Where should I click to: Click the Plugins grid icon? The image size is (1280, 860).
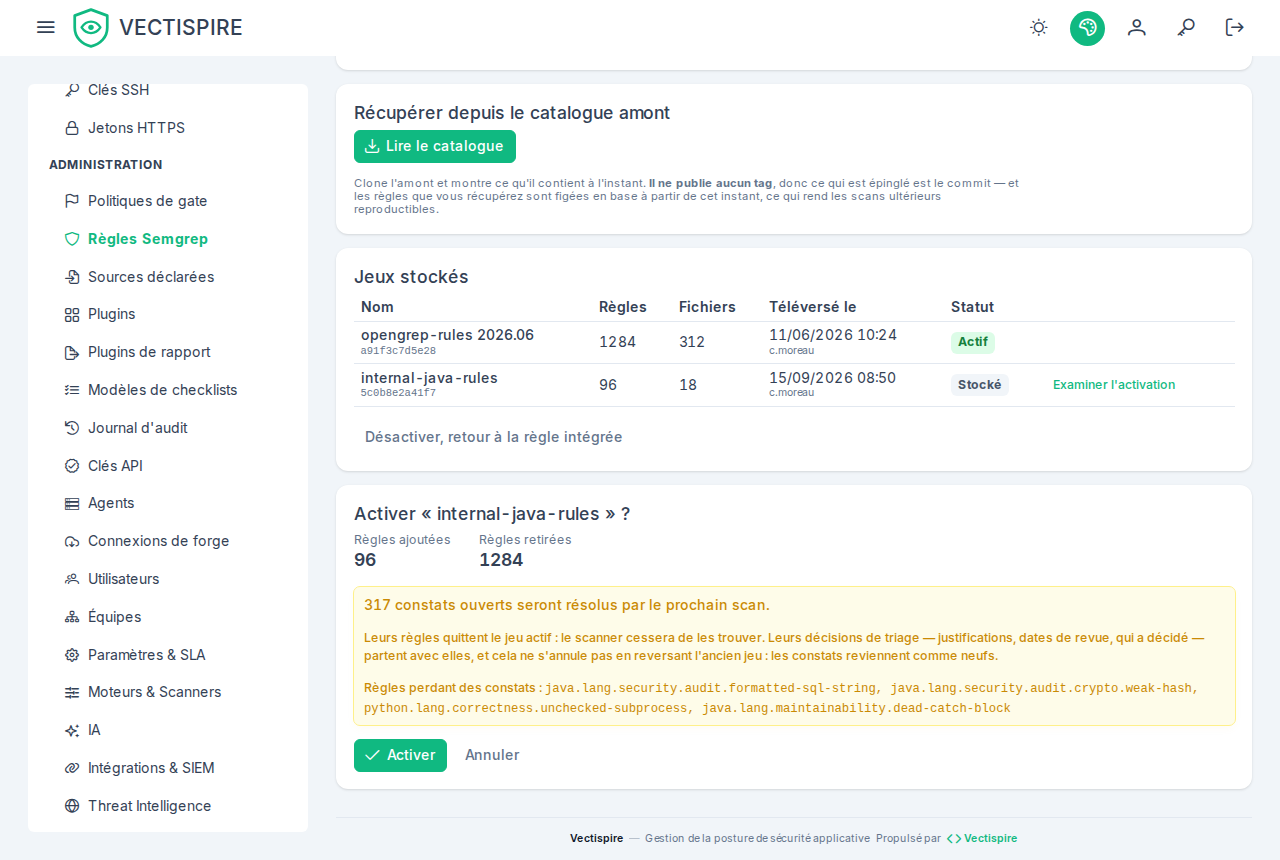click(x=72, y=314)
